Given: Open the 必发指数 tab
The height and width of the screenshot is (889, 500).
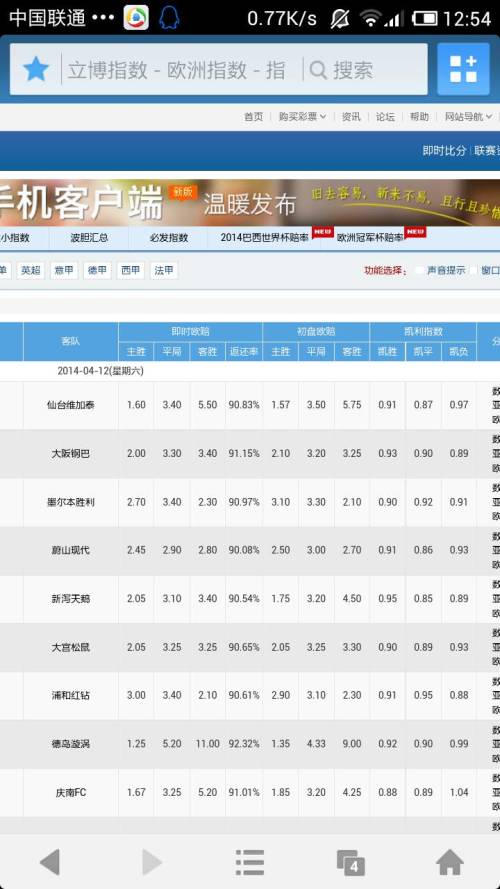Looking at the screenshot, I should [x=168, y=238].
